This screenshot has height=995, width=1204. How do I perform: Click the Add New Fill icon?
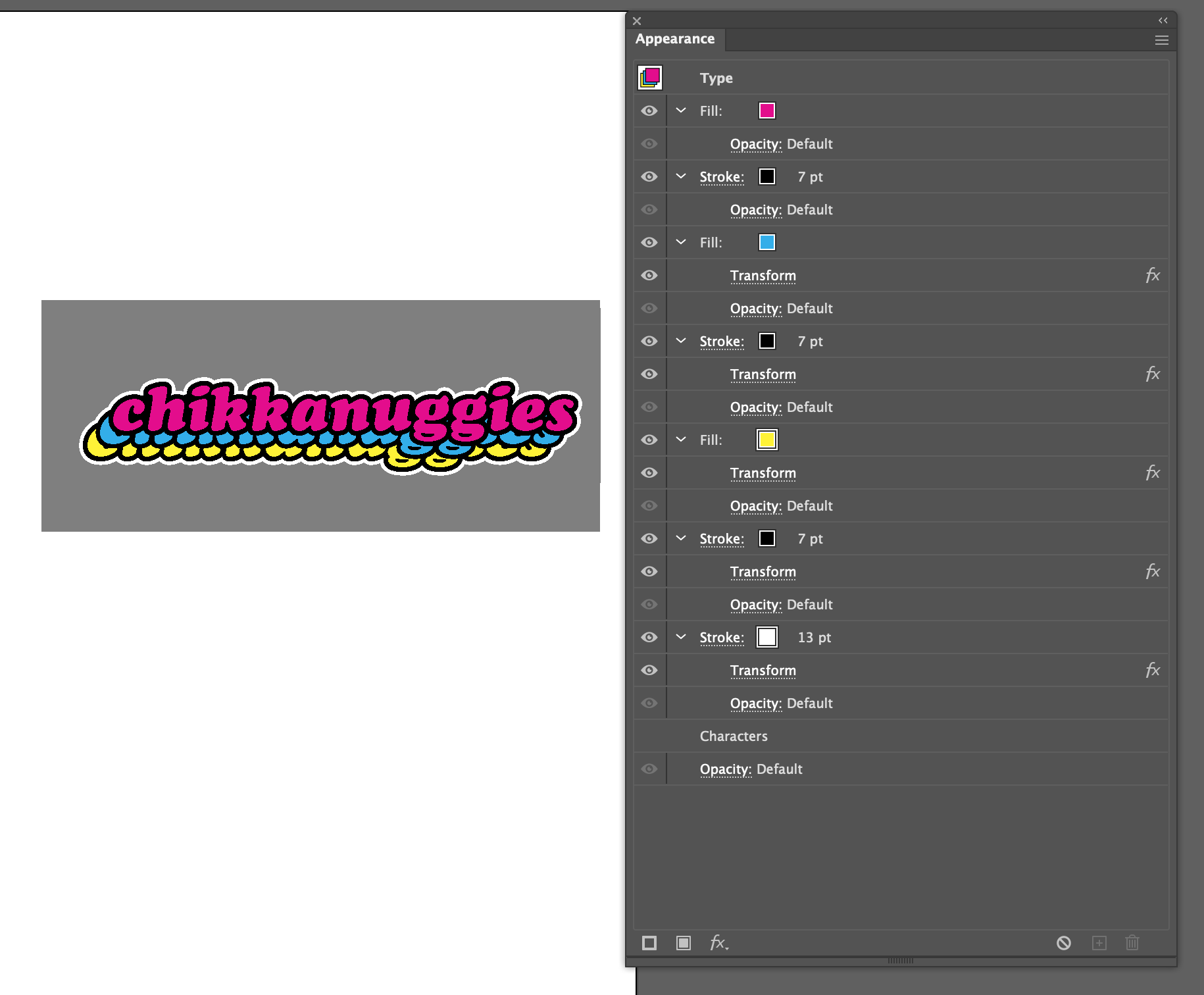684,943
